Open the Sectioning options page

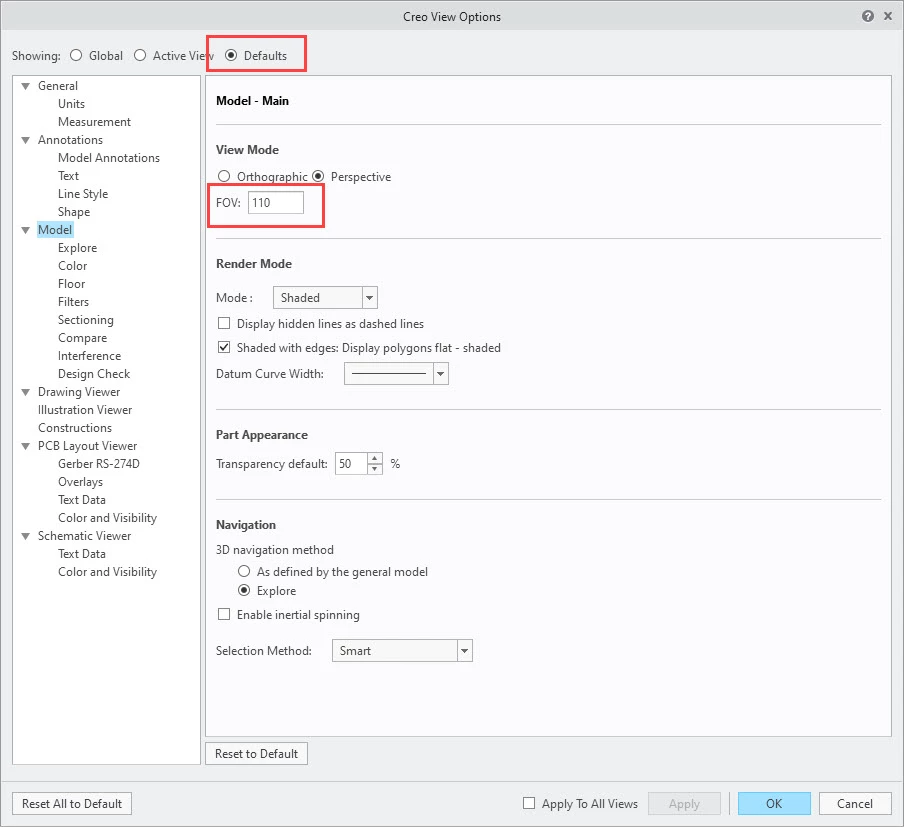pos(86,319)
